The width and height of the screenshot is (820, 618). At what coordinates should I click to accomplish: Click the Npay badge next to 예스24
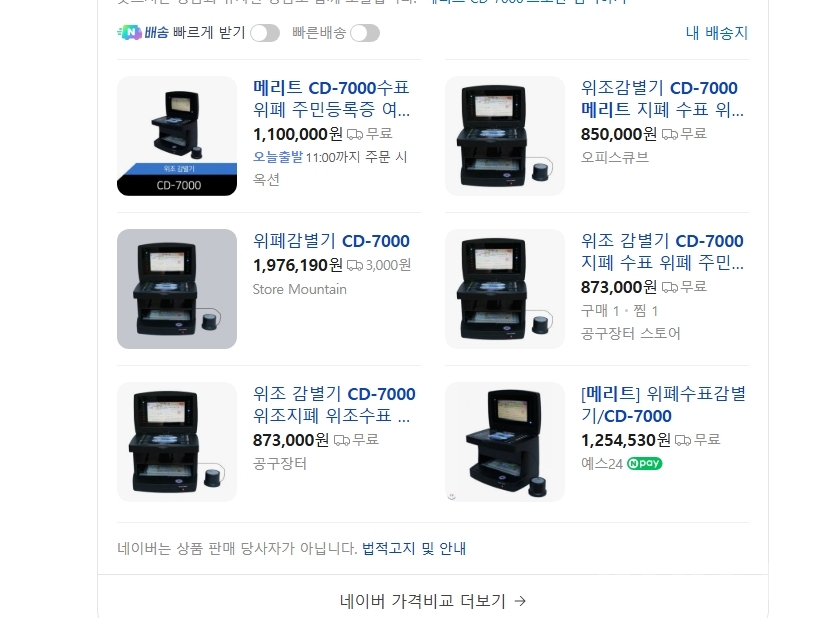click(x=644, y=463)
